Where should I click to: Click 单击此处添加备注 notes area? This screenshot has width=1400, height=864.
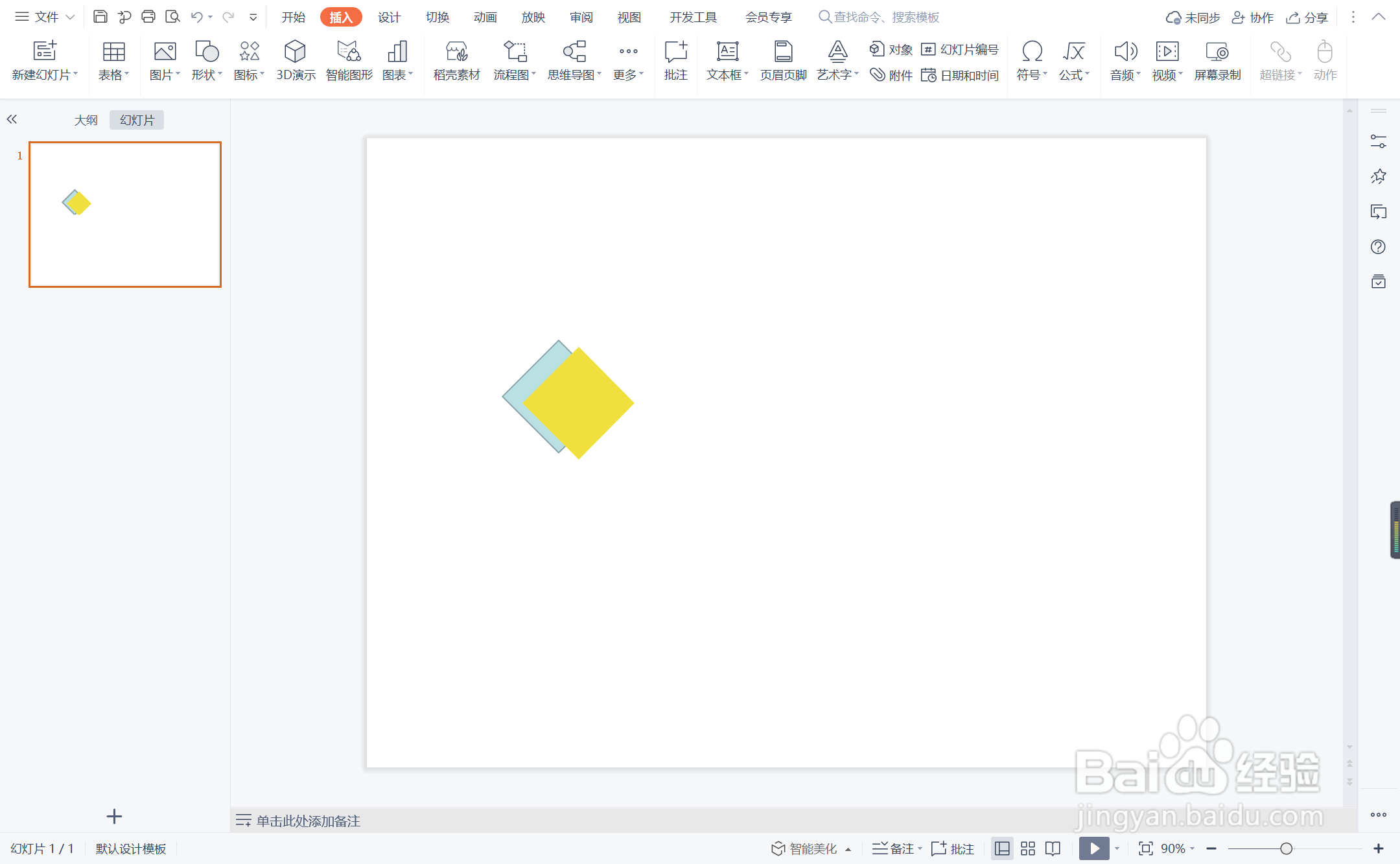click(x=309, y=821)
